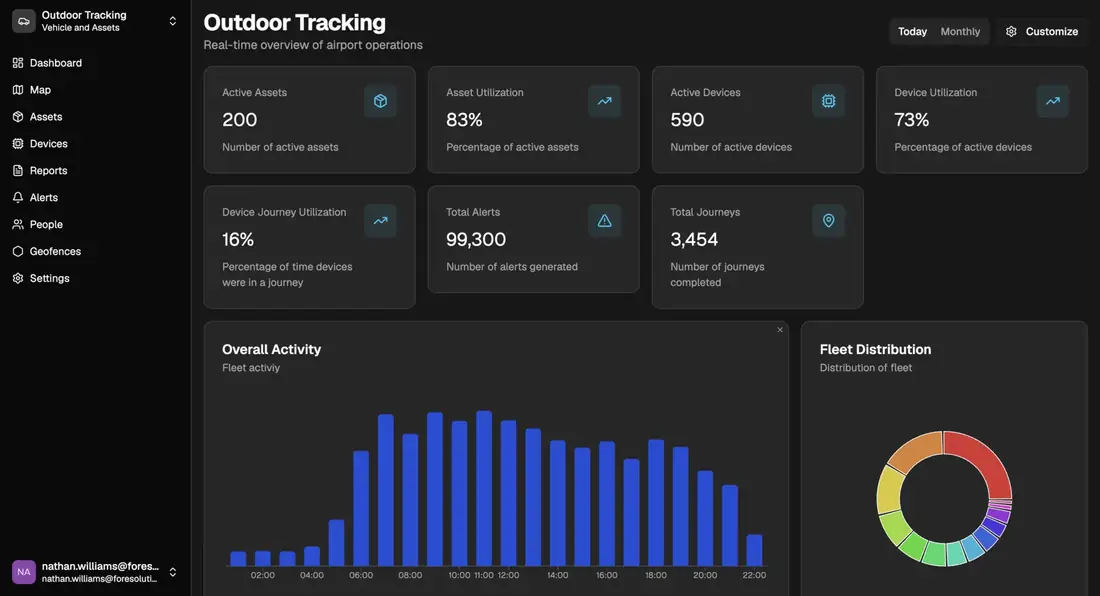1100x596 pixels.
Task: Click the 14:00 axis label
Action: tap(558, 575)
